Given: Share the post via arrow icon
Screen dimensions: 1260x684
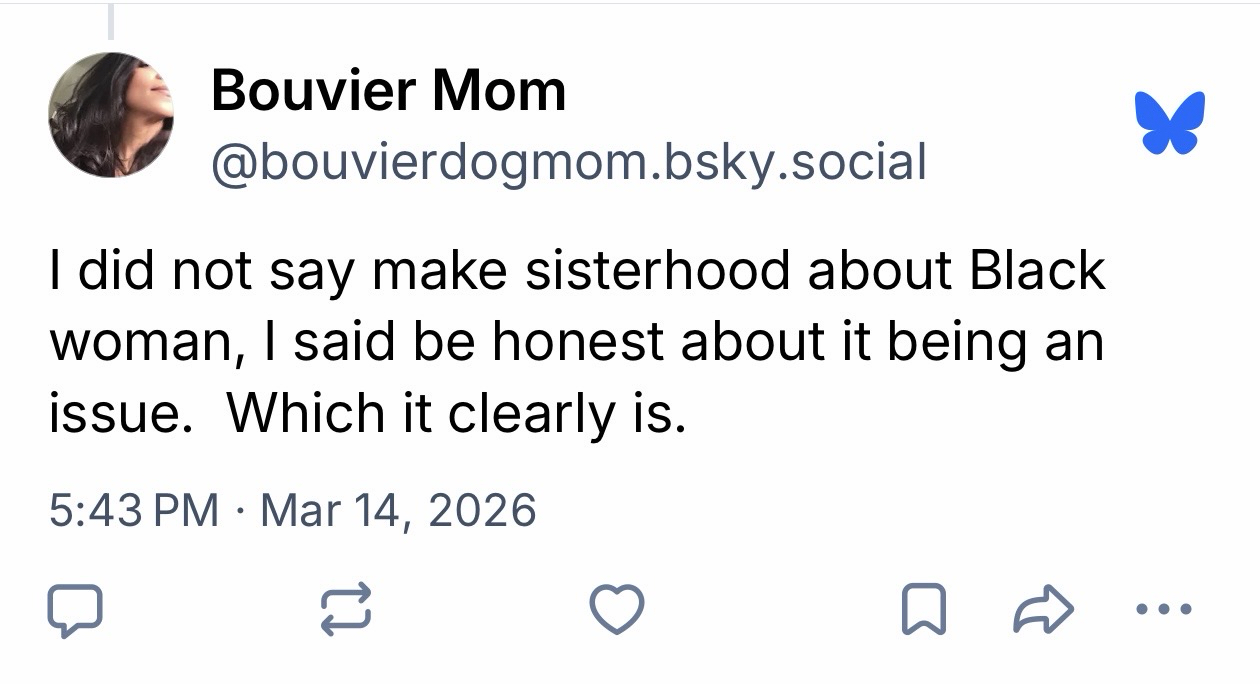Looking at the screenshot, I should (x=1041, y=609).
